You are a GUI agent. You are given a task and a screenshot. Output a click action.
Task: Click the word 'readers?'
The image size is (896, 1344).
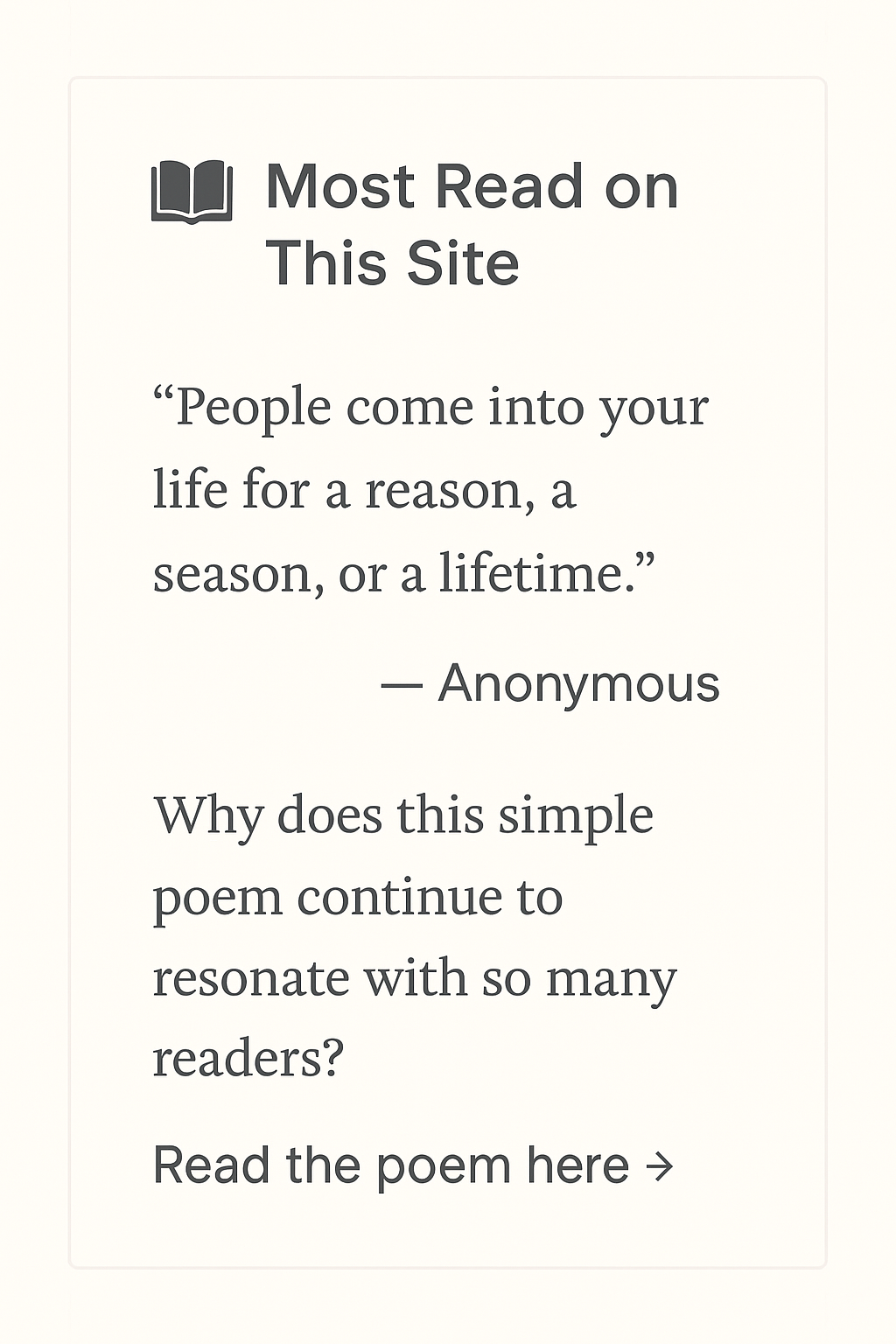[248, 1059]
